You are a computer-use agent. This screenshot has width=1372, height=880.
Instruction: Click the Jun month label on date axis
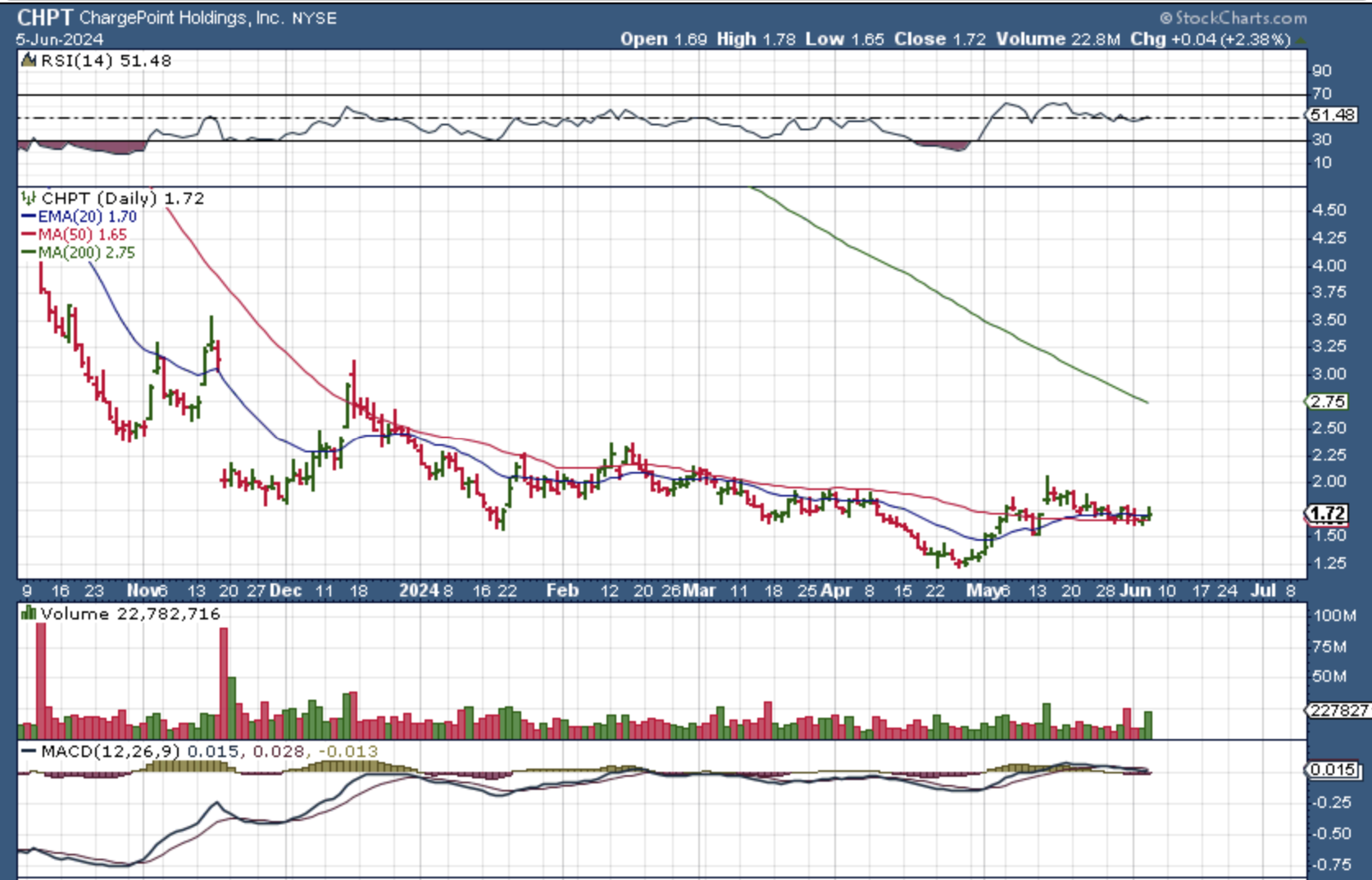pos(1134,590)
